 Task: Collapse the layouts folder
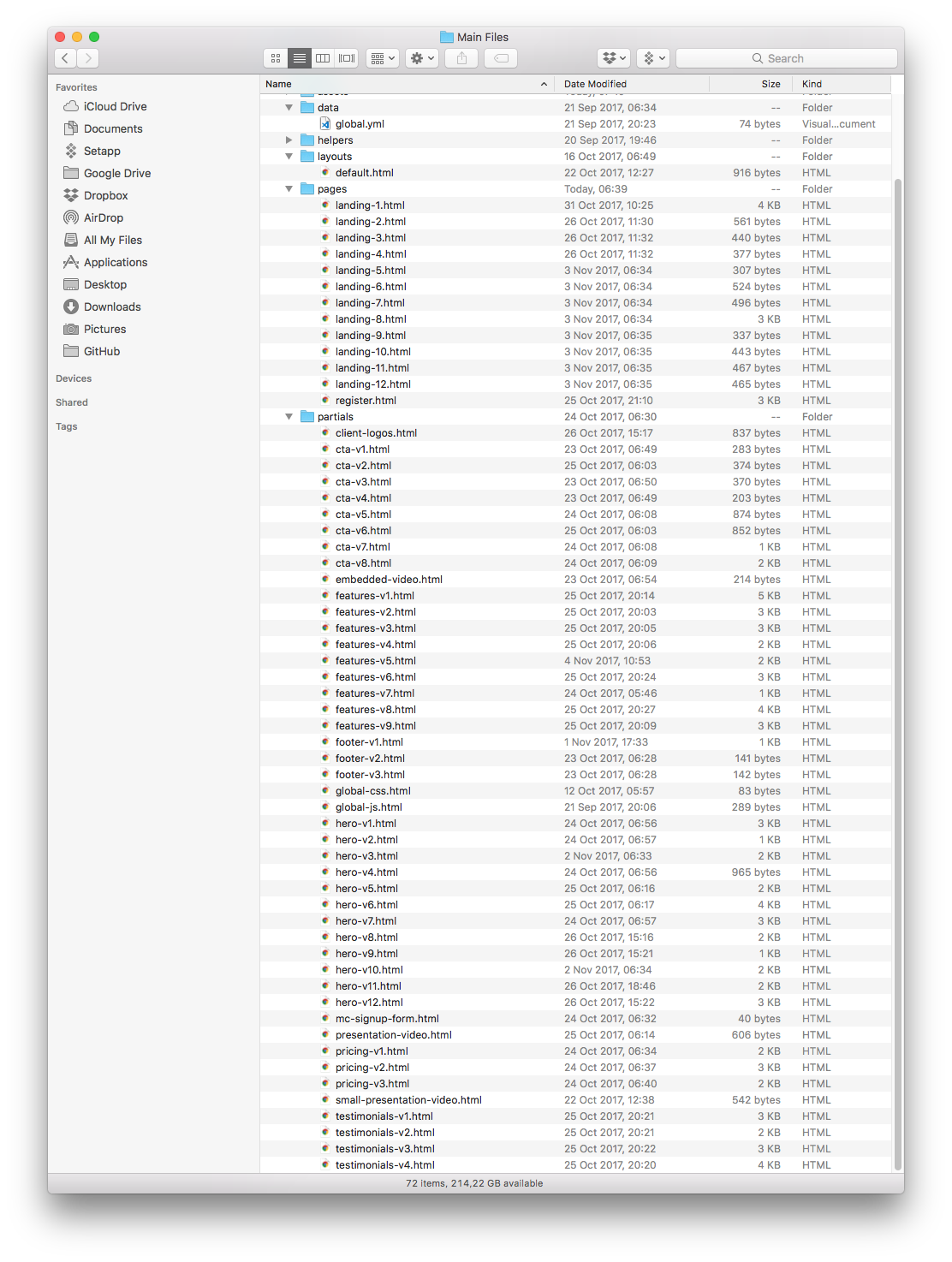[x=289, y=157]
